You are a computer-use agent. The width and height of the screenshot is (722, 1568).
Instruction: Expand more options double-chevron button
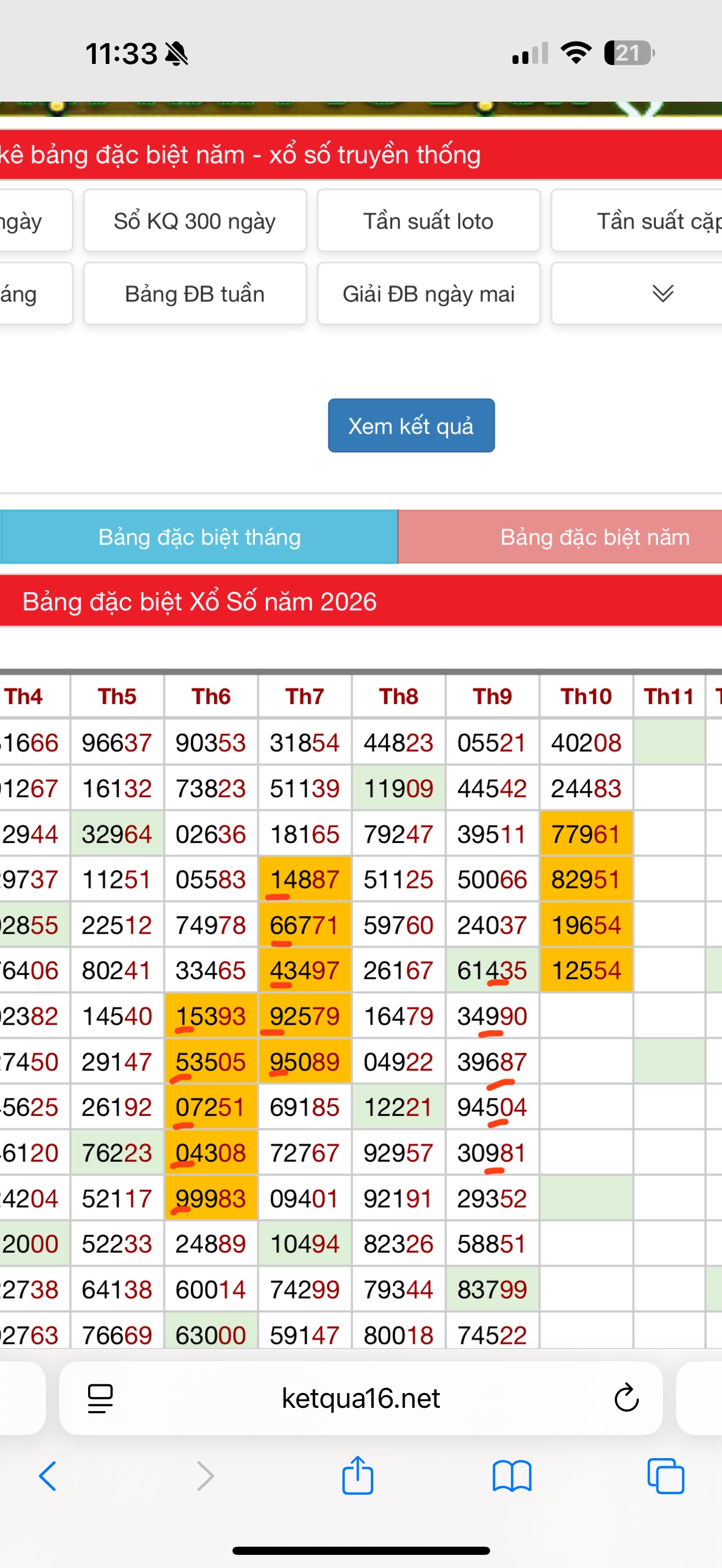coord(662,294)
